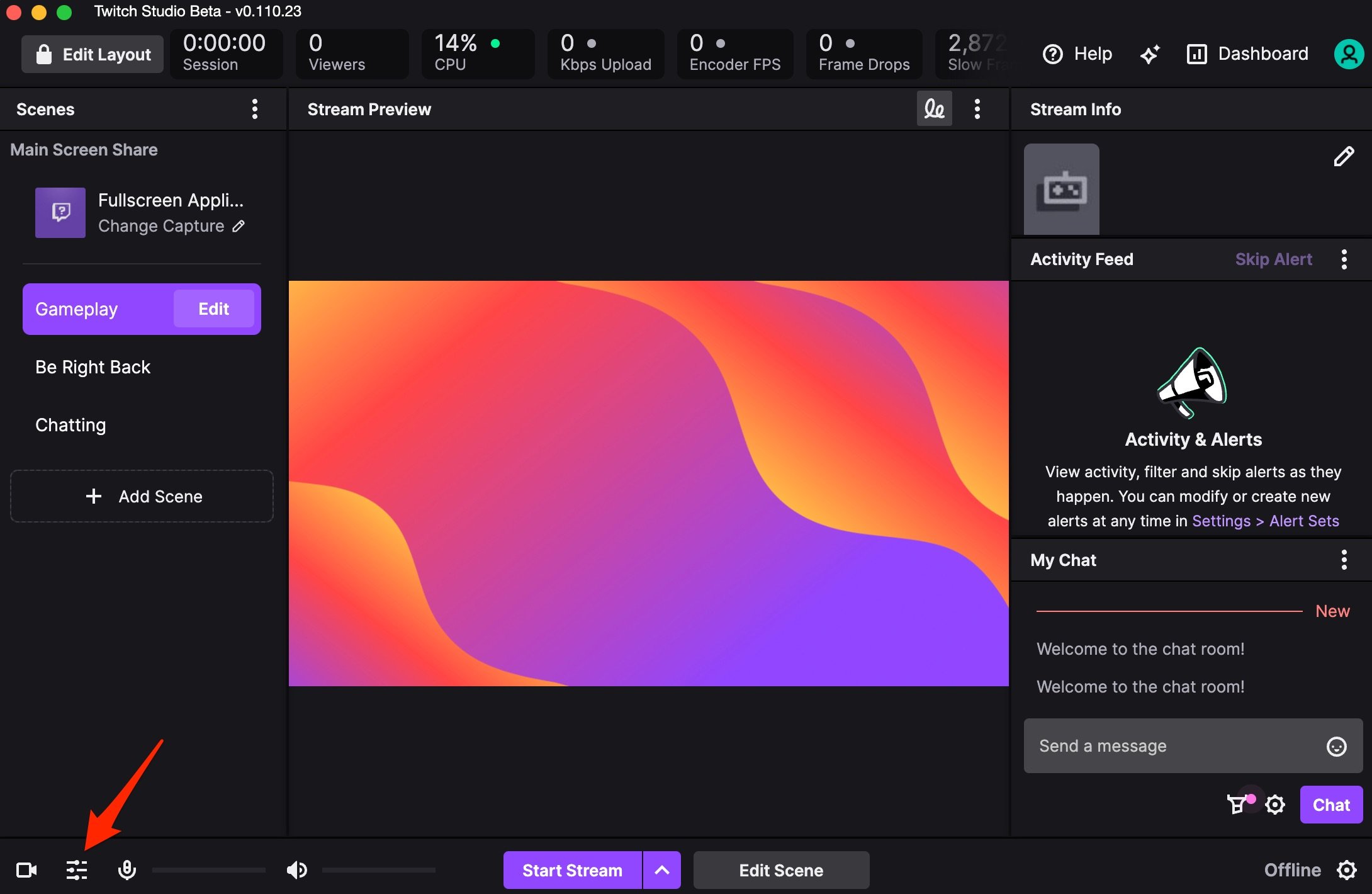The width and height of the screenshot is (1372, 894).
Task: Click the Send a message chat input field
Action: tap(1164, 746)
